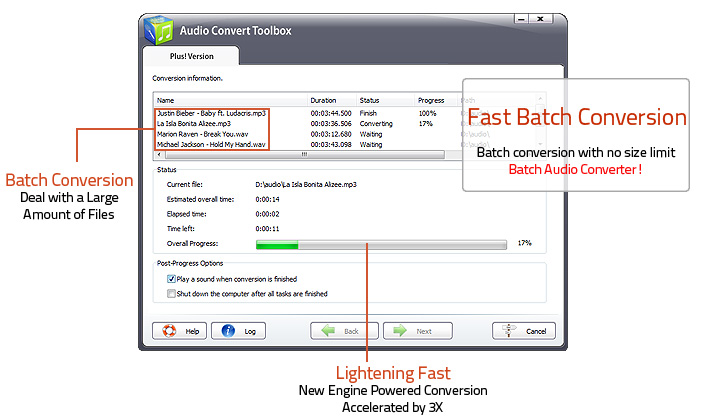Click duration 00:03:36.506 cell
This screenshot has height=416, width=706.
331,124
